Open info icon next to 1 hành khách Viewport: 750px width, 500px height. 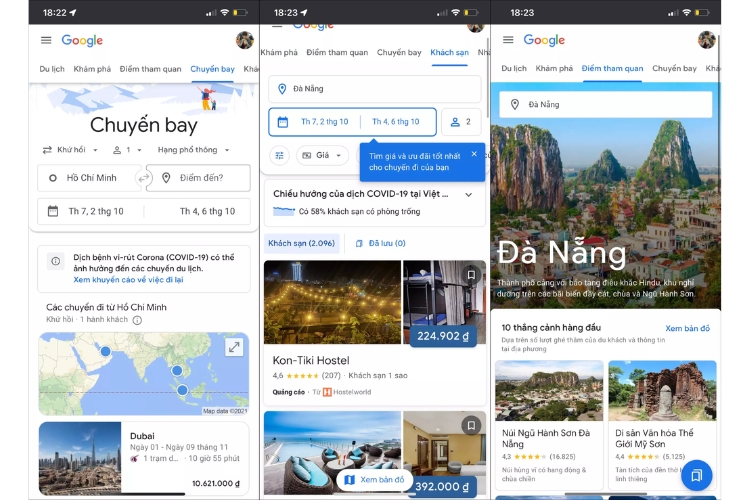pyautogui.click(x=137, y=320)
